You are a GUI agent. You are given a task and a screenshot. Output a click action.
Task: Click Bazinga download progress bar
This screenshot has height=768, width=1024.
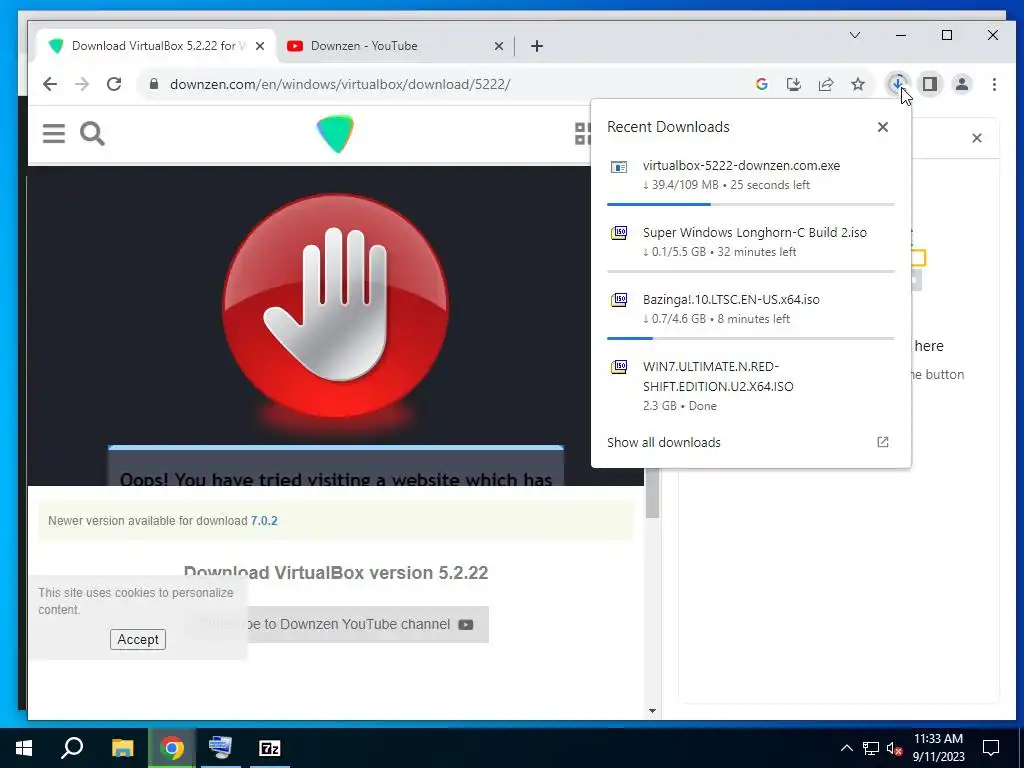pyautogui.click(x=750, y=338)
